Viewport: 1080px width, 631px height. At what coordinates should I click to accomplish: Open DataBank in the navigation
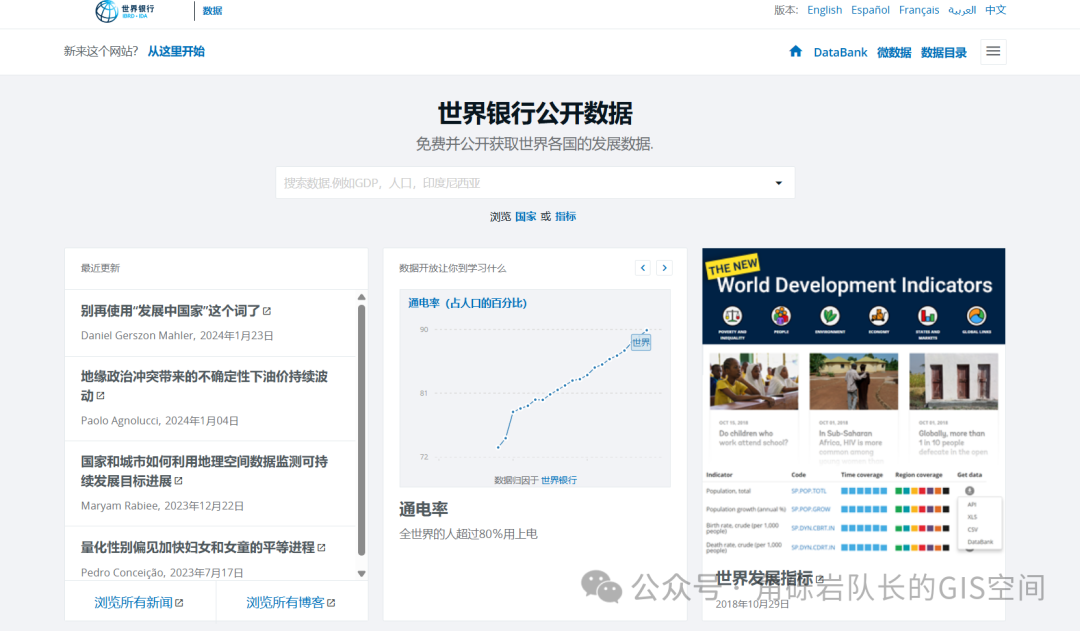click(x=840, y=52)
